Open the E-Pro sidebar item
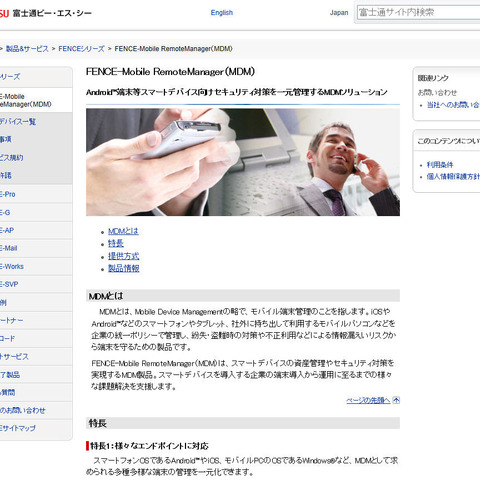Image resolution: width=480 pixels, height=480 pixels. pos(36,194)
